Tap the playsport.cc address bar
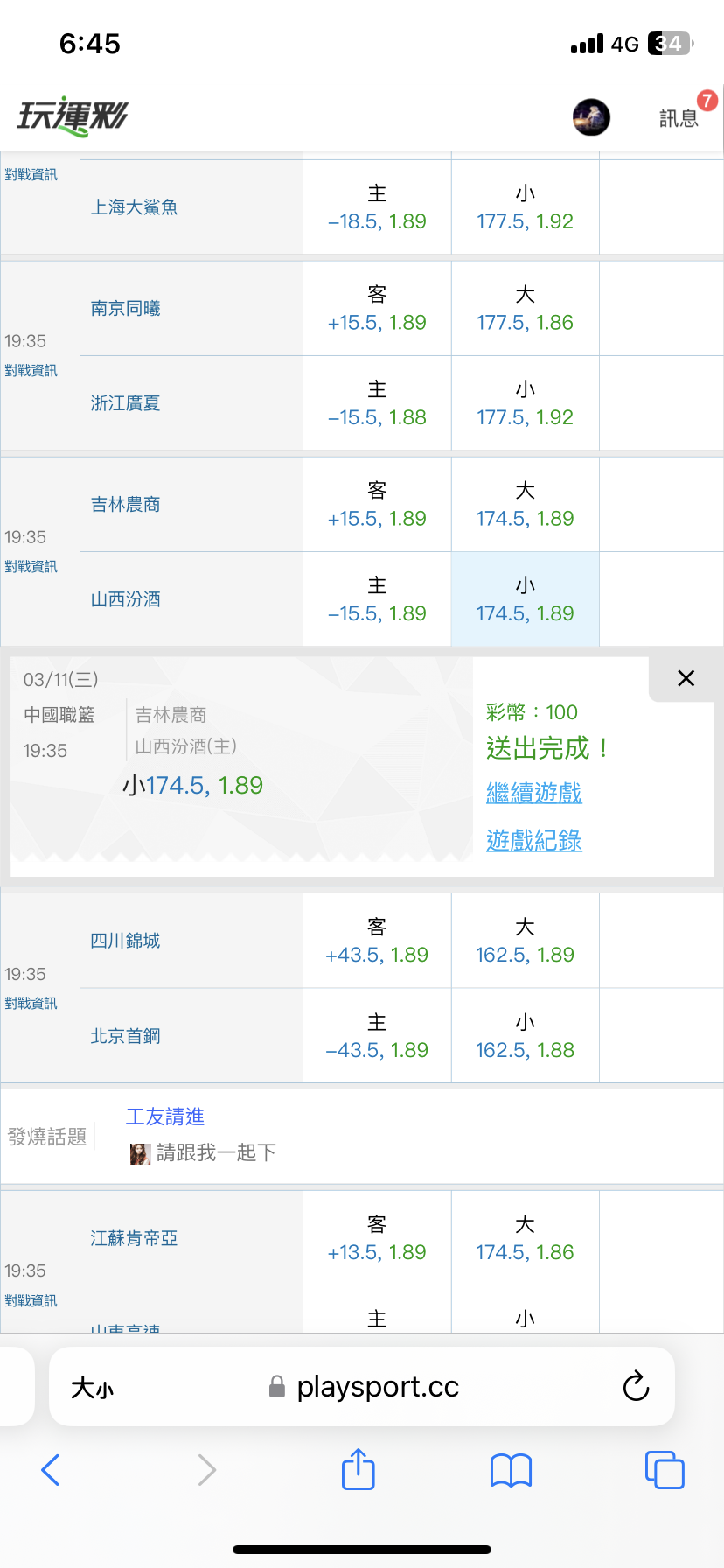This screenshot has height=1568, width=724. coord(376,1387)
